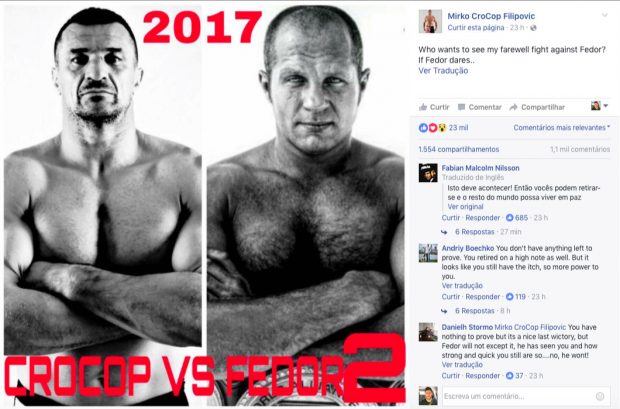Open the Mirko CroCop Filipovic page link
Image resolution: width=620 pixels, height=409 pixels.
[491, 16]
